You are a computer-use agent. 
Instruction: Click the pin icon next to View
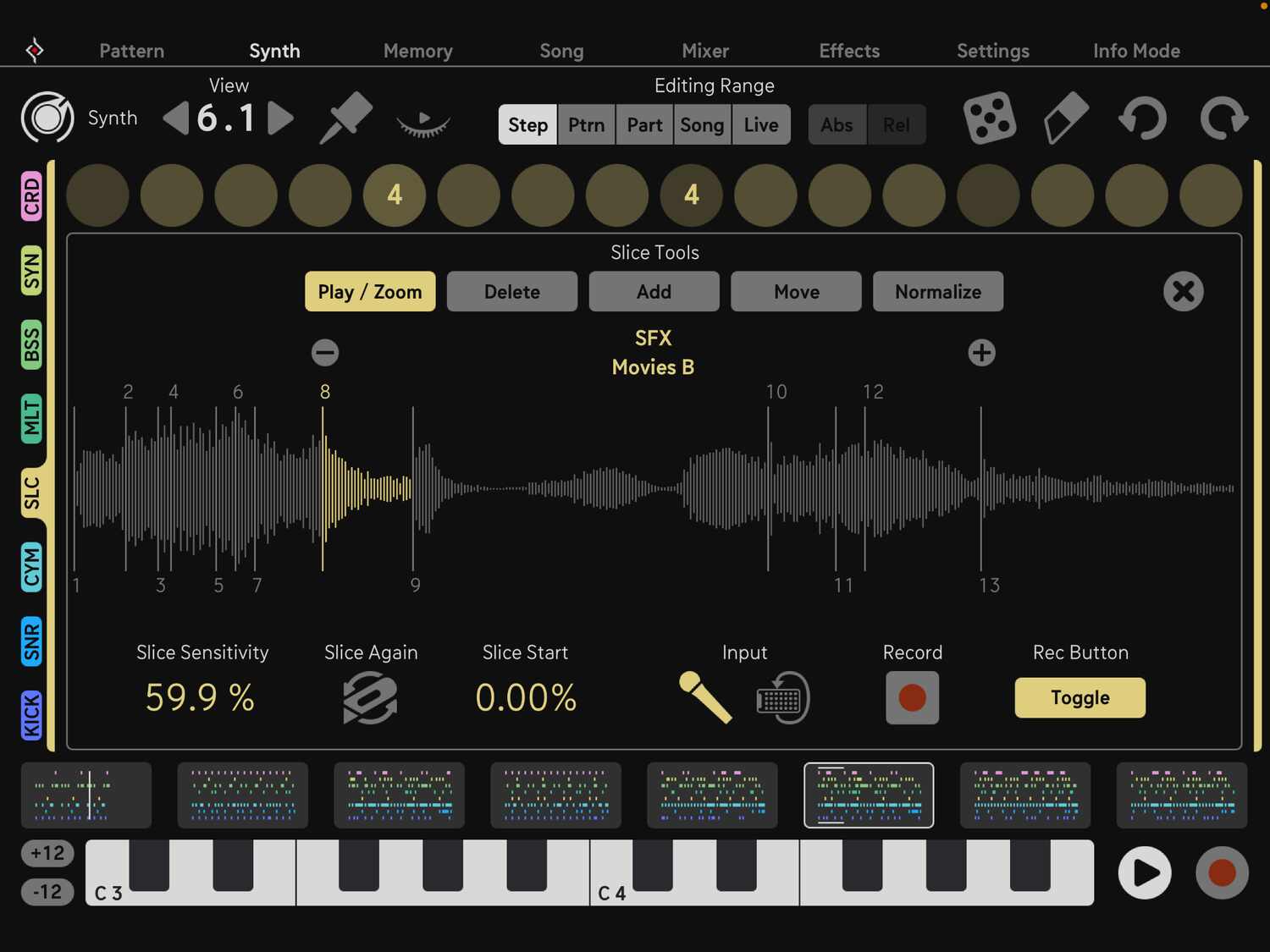[x=345, y=118]
